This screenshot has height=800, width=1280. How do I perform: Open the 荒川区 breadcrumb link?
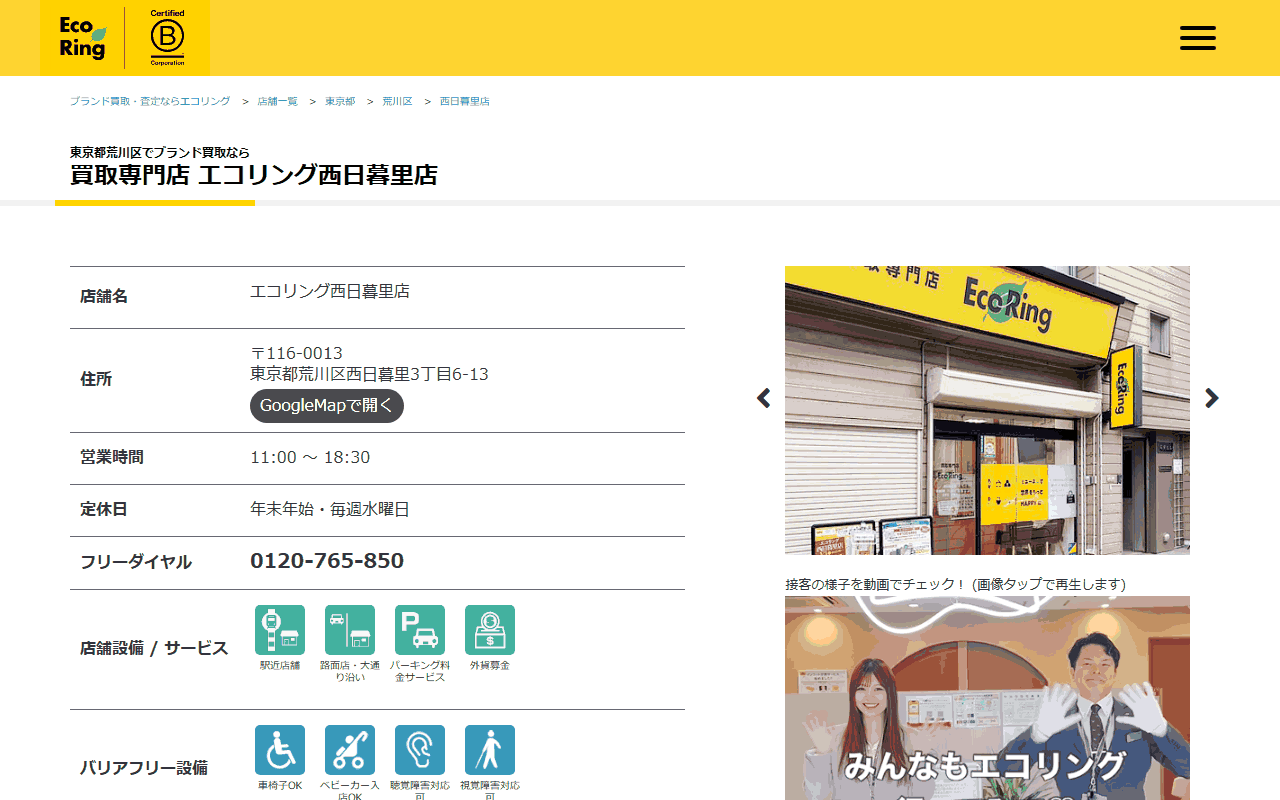pyautogui.click(x=397, y=102)
